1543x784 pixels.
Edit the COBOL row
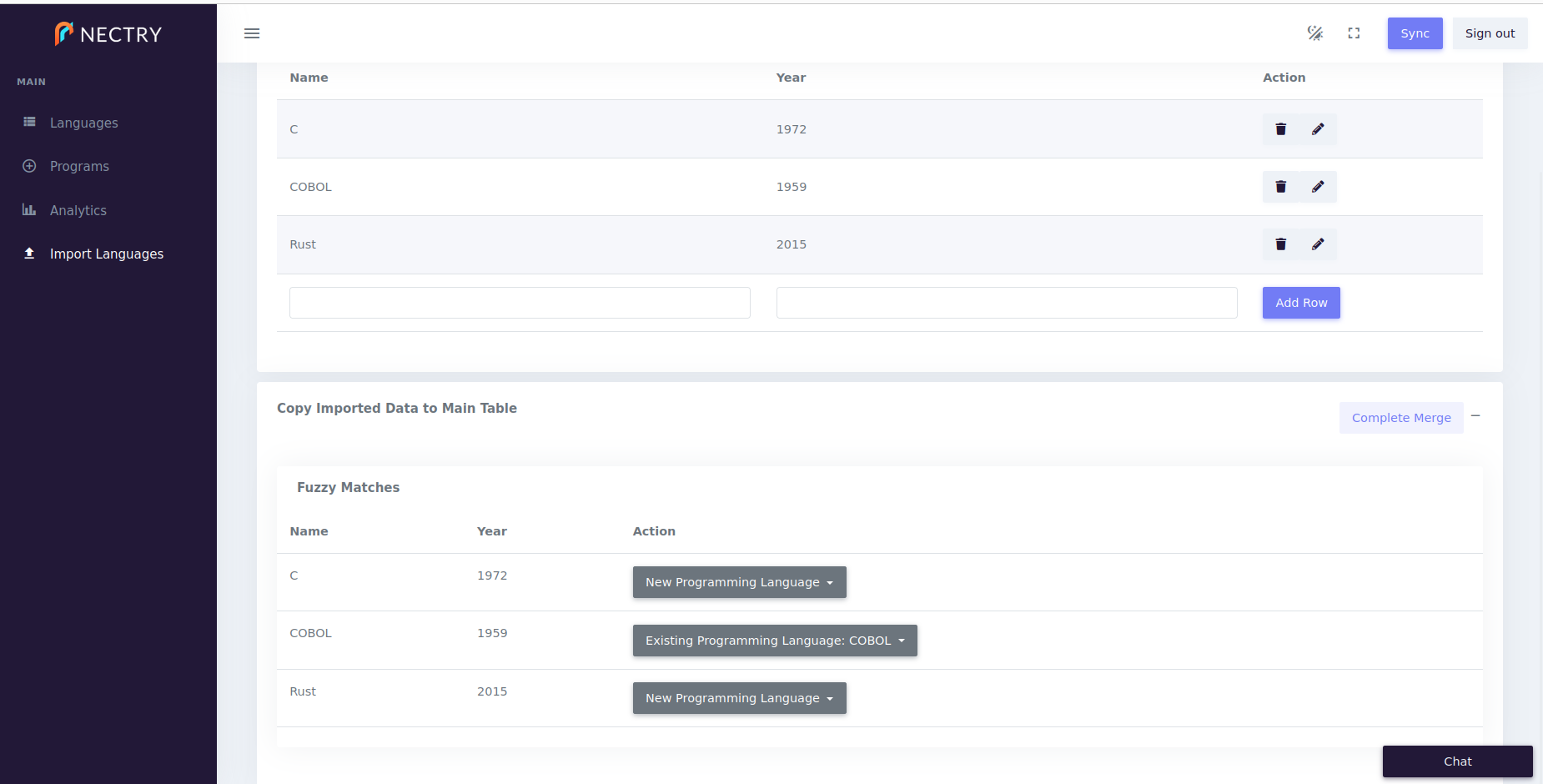[x=1318, y=187]
